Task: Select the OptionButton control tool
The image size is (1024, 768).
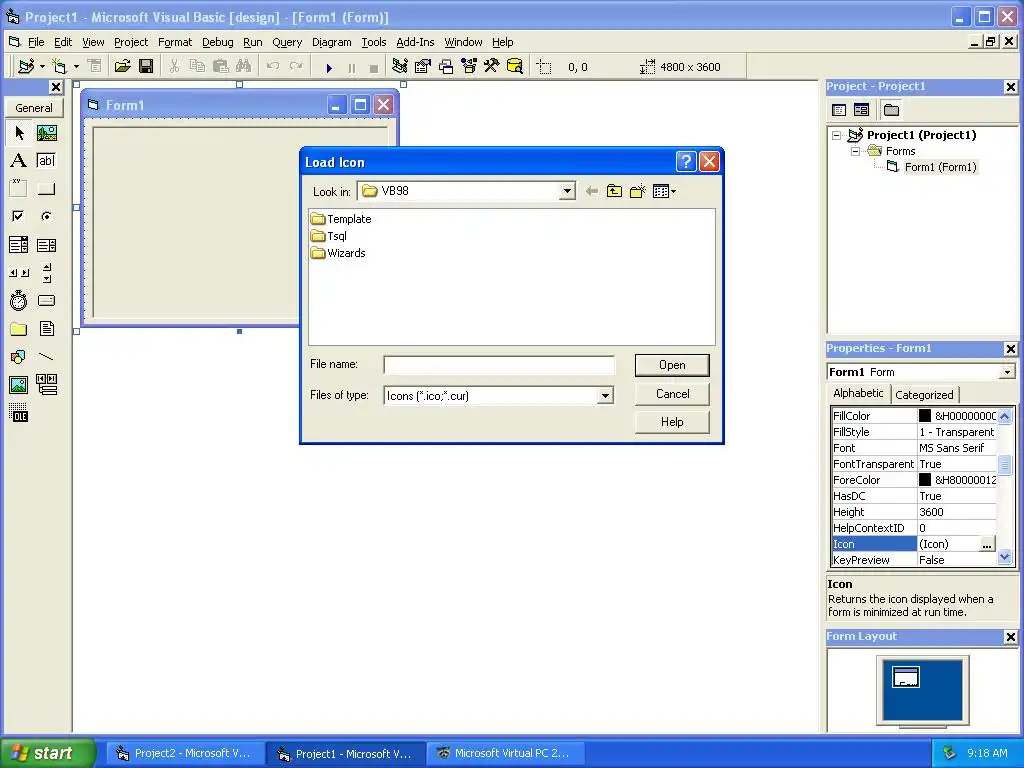Action: point(46,216)
